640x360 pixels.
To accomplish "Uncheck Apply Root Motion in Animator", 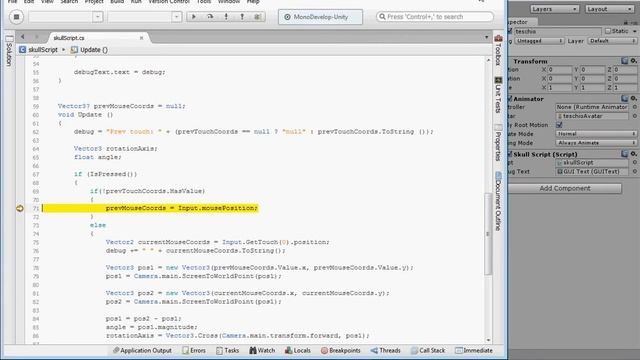I will 559,125.
